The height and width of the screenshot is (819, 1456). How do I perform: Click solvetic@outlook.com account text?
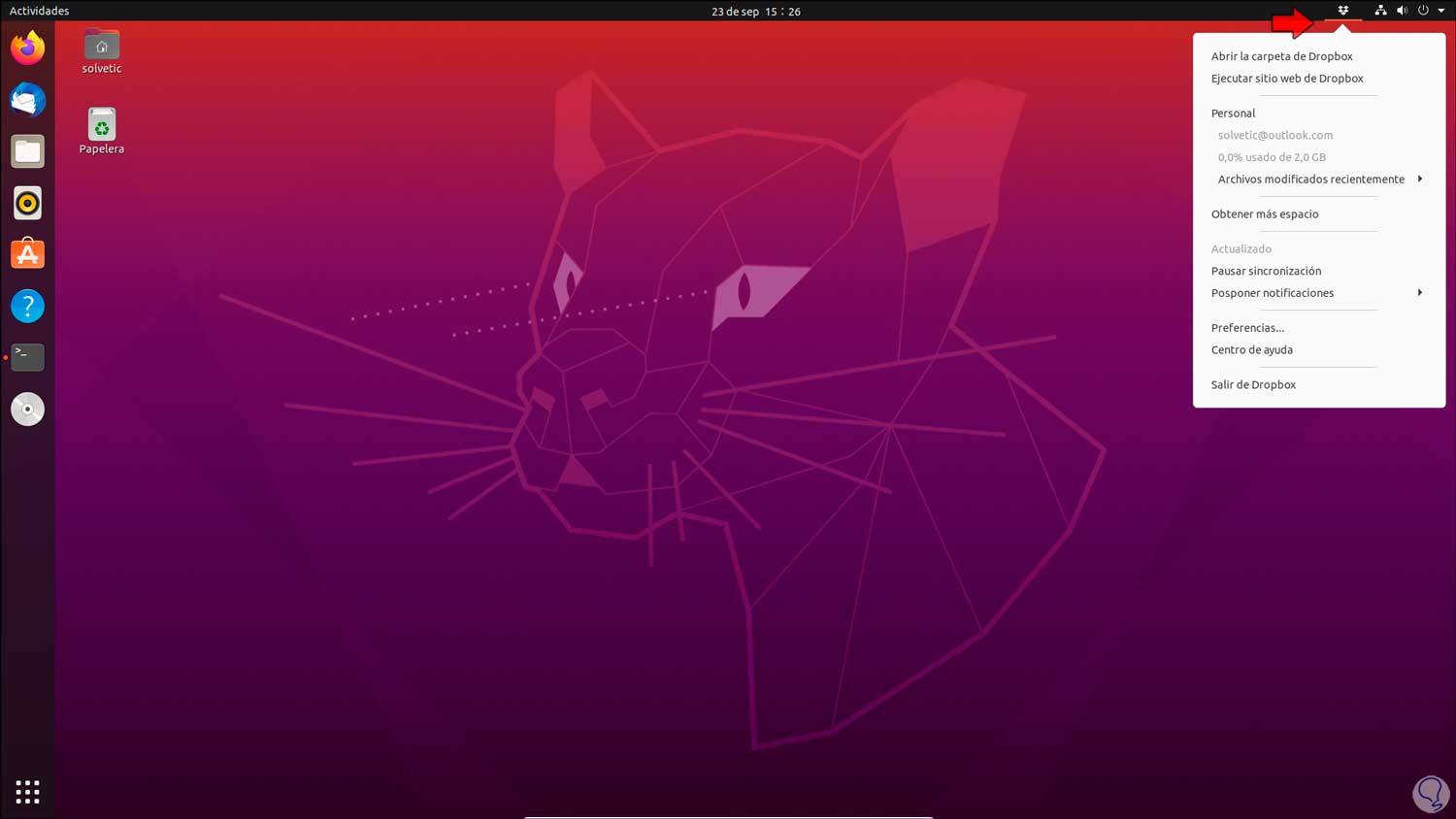pos(1275,136)
